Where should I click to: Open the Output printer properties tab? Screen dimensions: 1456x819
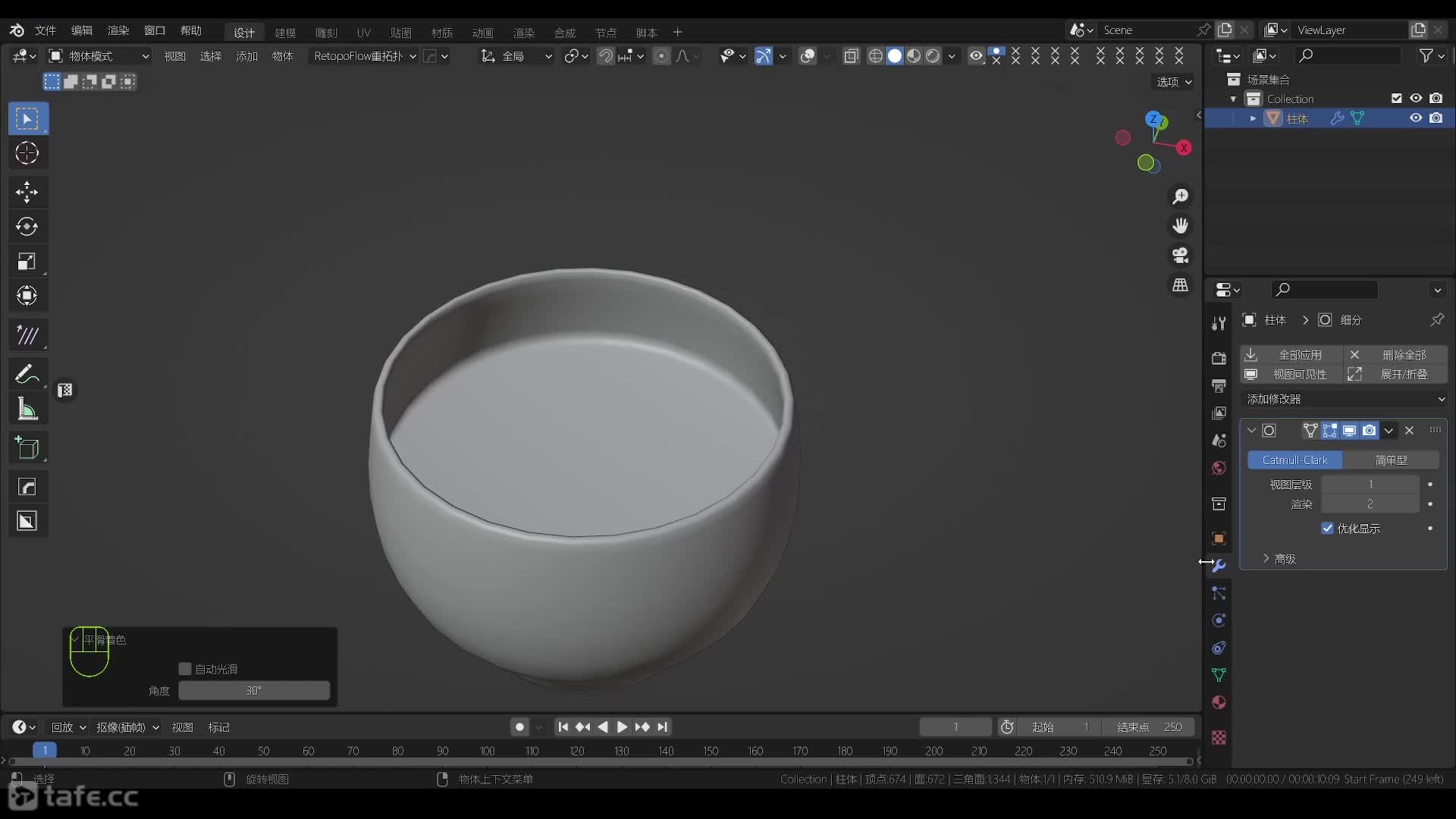click(x=1219, y=386)
